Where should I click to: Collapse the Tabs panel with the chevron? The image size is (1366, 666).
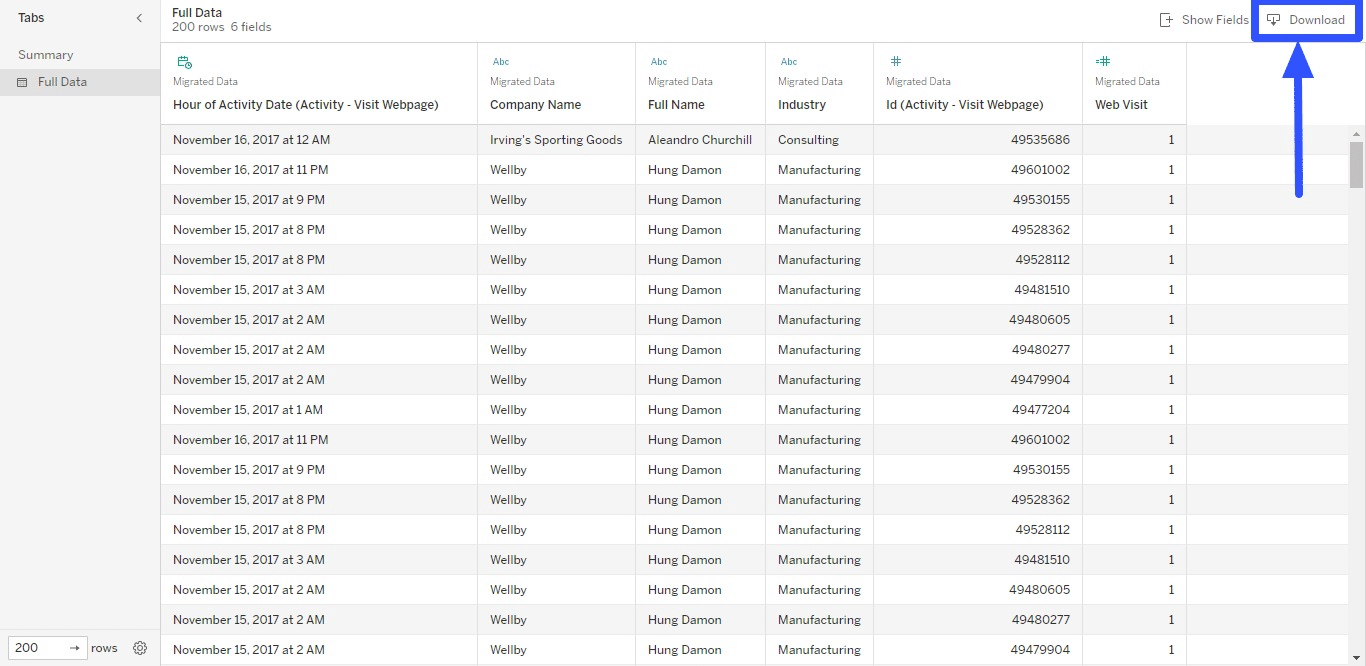coord(139,18)
